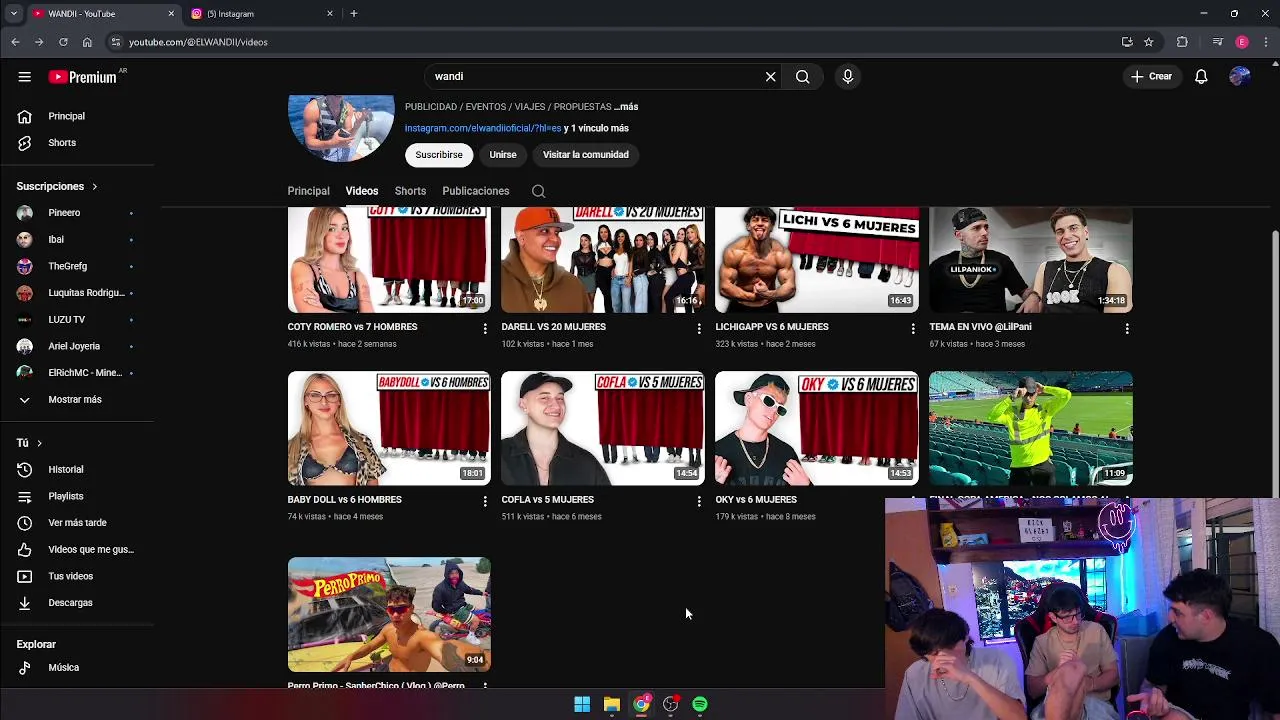Search within channel using magnifier icon
1280x720 pixels.
click(538, 191)
